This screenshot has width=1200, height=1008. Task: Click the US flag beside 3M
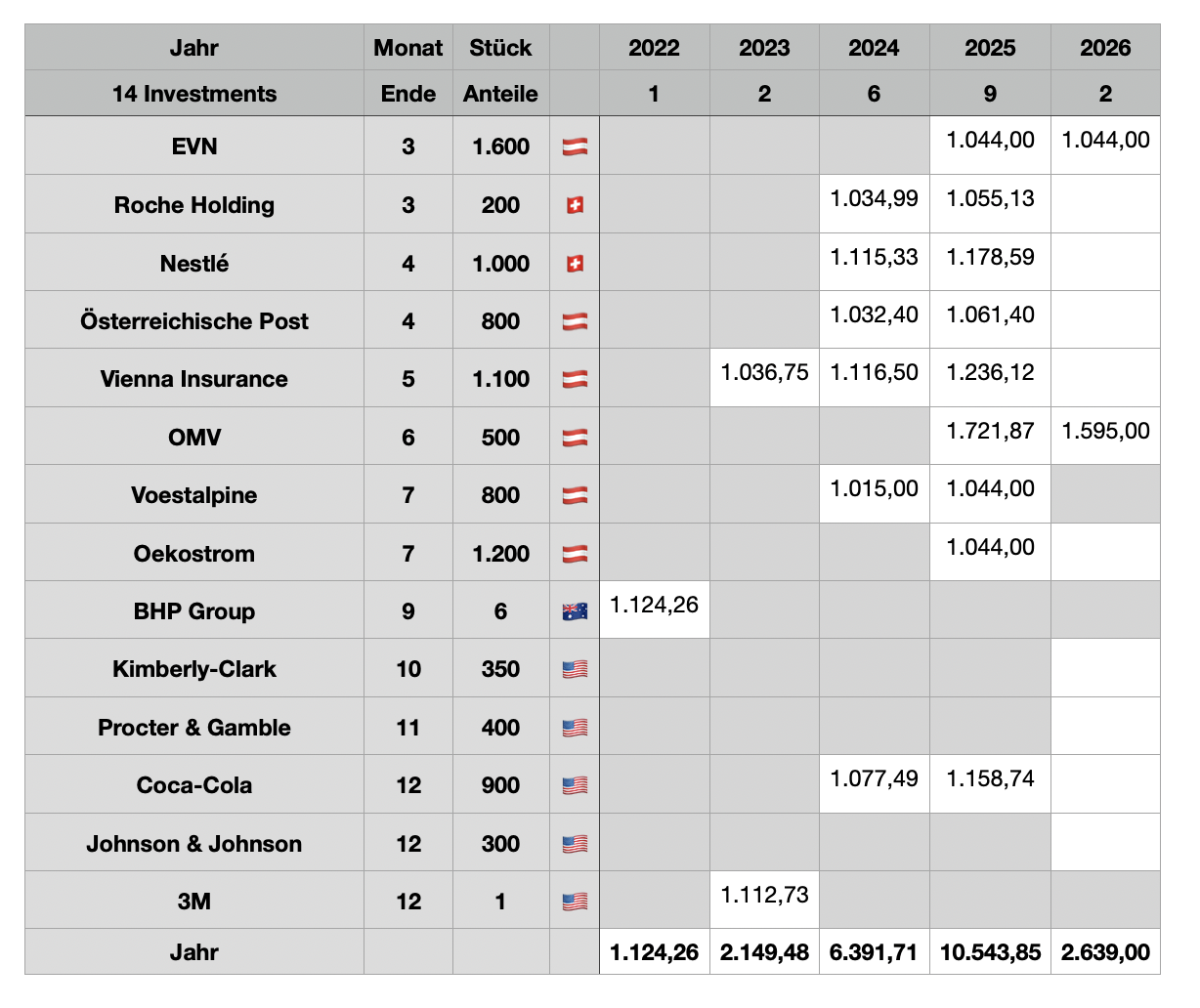(x=575, y=902)
